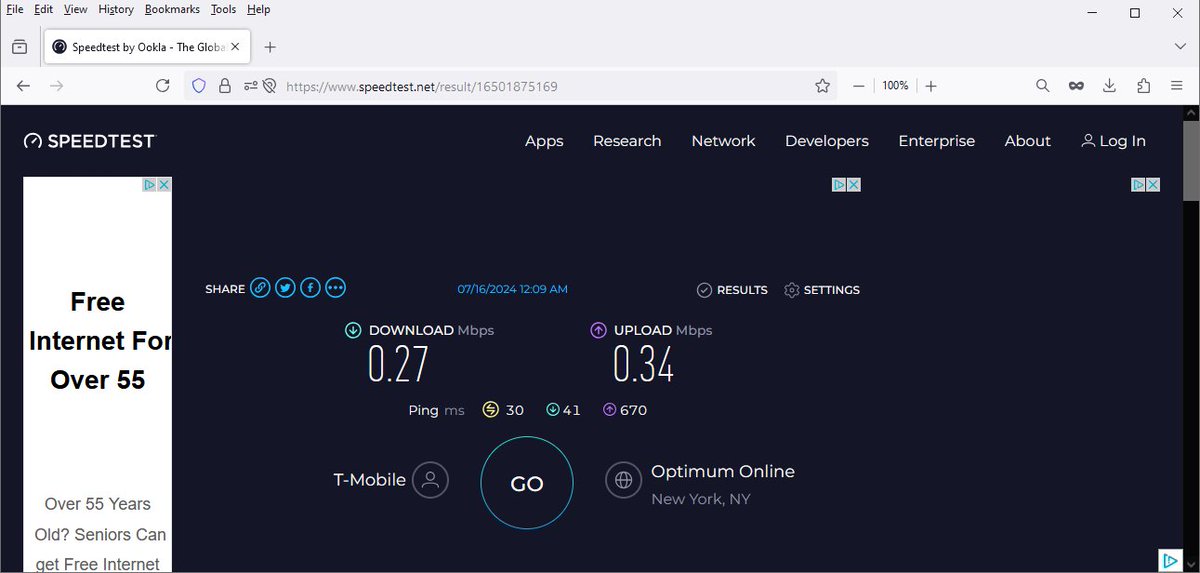Viewport: 1200px width, 573px height.
Task: Click download speed value 0.27
Action: (398, 364)
